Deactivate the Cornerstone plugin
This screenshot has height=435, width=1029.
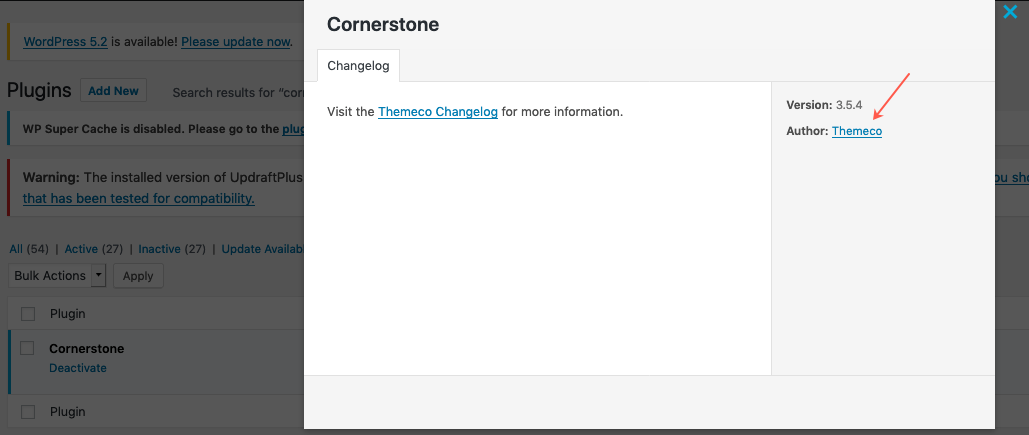(77, 368)
